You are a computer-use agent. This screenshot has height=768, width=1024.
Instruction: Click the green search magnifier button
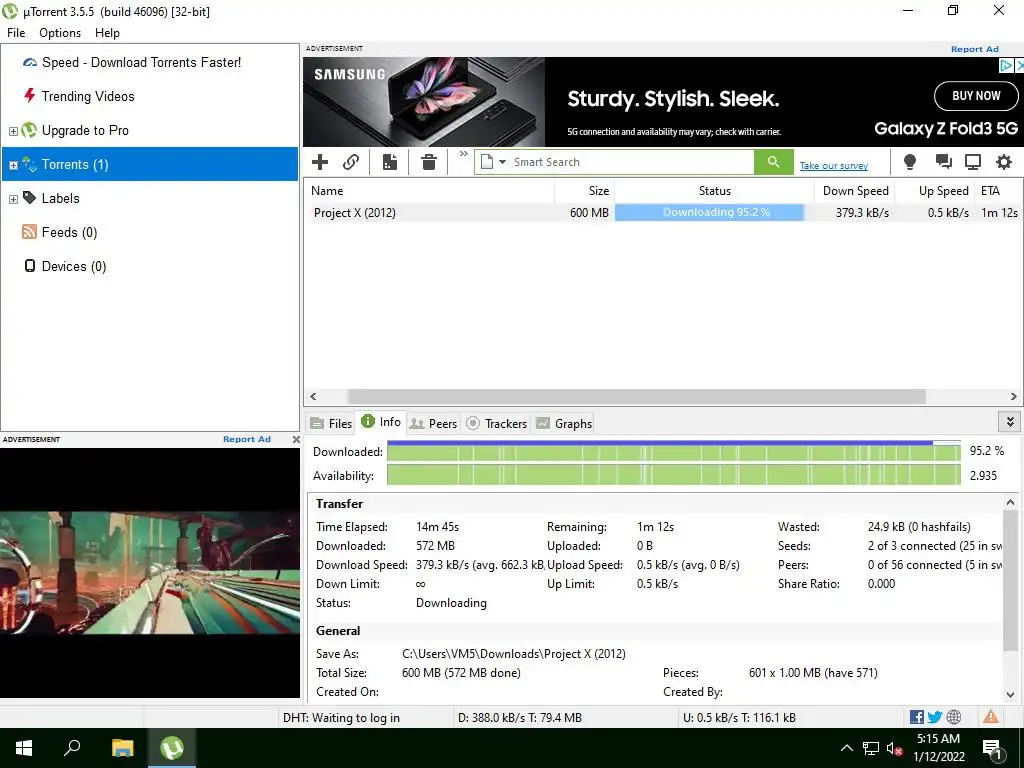point(773,162)
